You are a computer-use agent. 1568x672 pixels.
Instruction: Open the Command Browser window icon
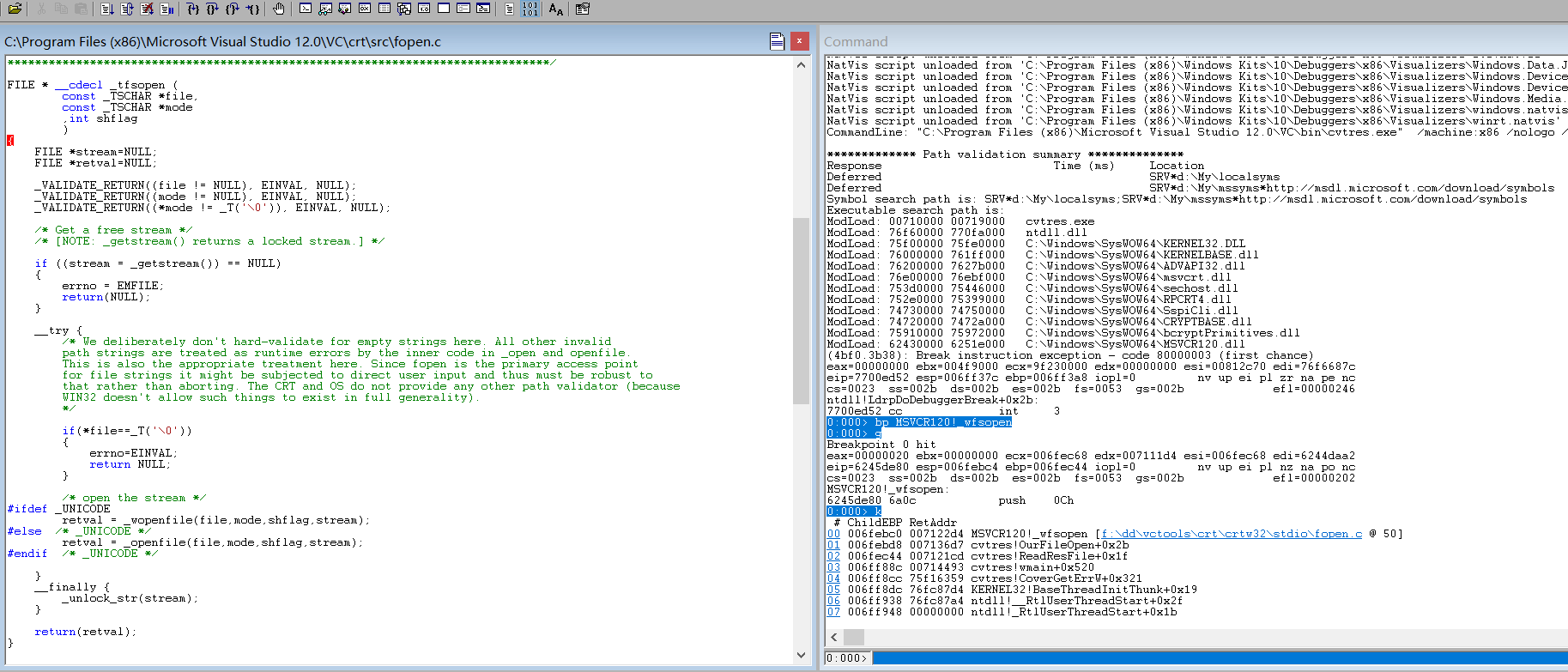(483, 9)
